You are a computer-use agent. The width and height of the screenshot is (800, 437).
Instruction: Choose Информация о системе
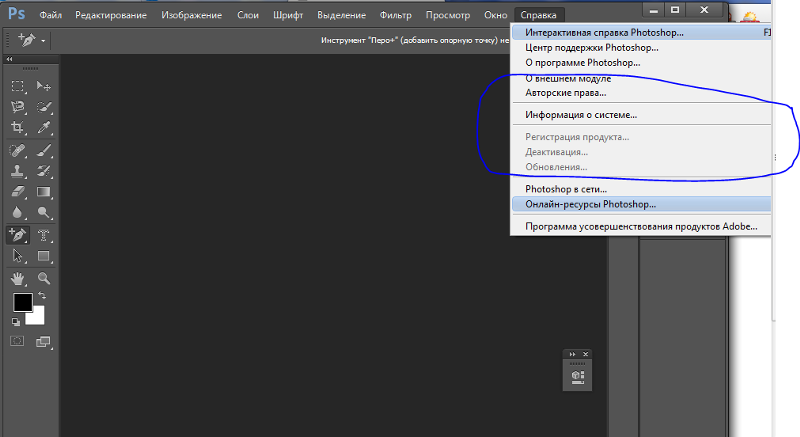point(641,115)
